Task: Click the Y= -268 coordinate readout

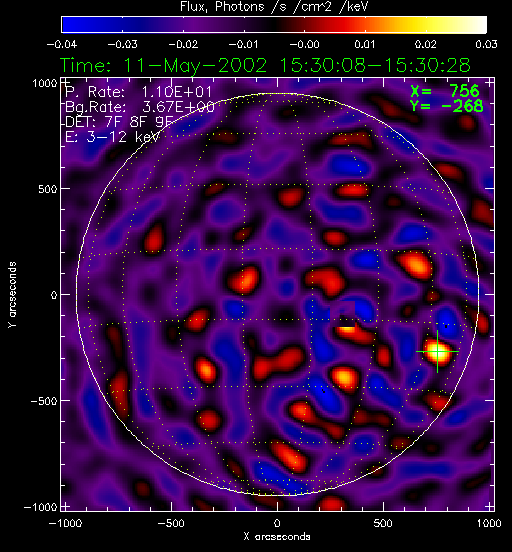Action: click(447, 106)
